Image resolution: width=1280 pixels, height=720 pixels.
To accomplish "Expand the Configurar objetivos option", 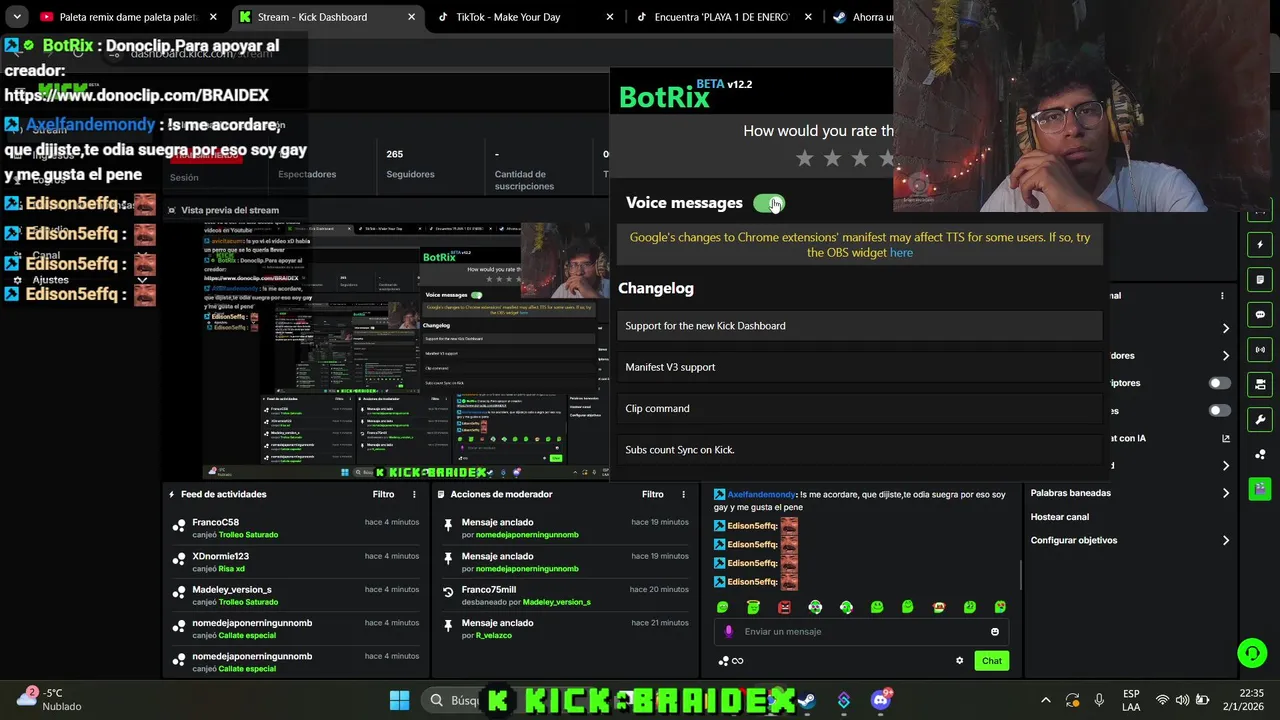I will [1130, 541].
